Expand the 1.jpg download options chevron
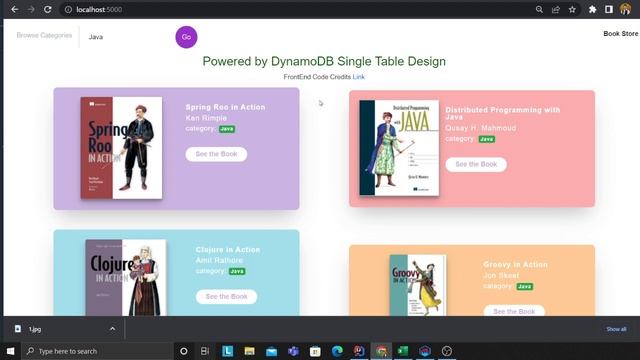Image resolution: width=640 pixels, height=360 pixels. [x=112, y=329]
